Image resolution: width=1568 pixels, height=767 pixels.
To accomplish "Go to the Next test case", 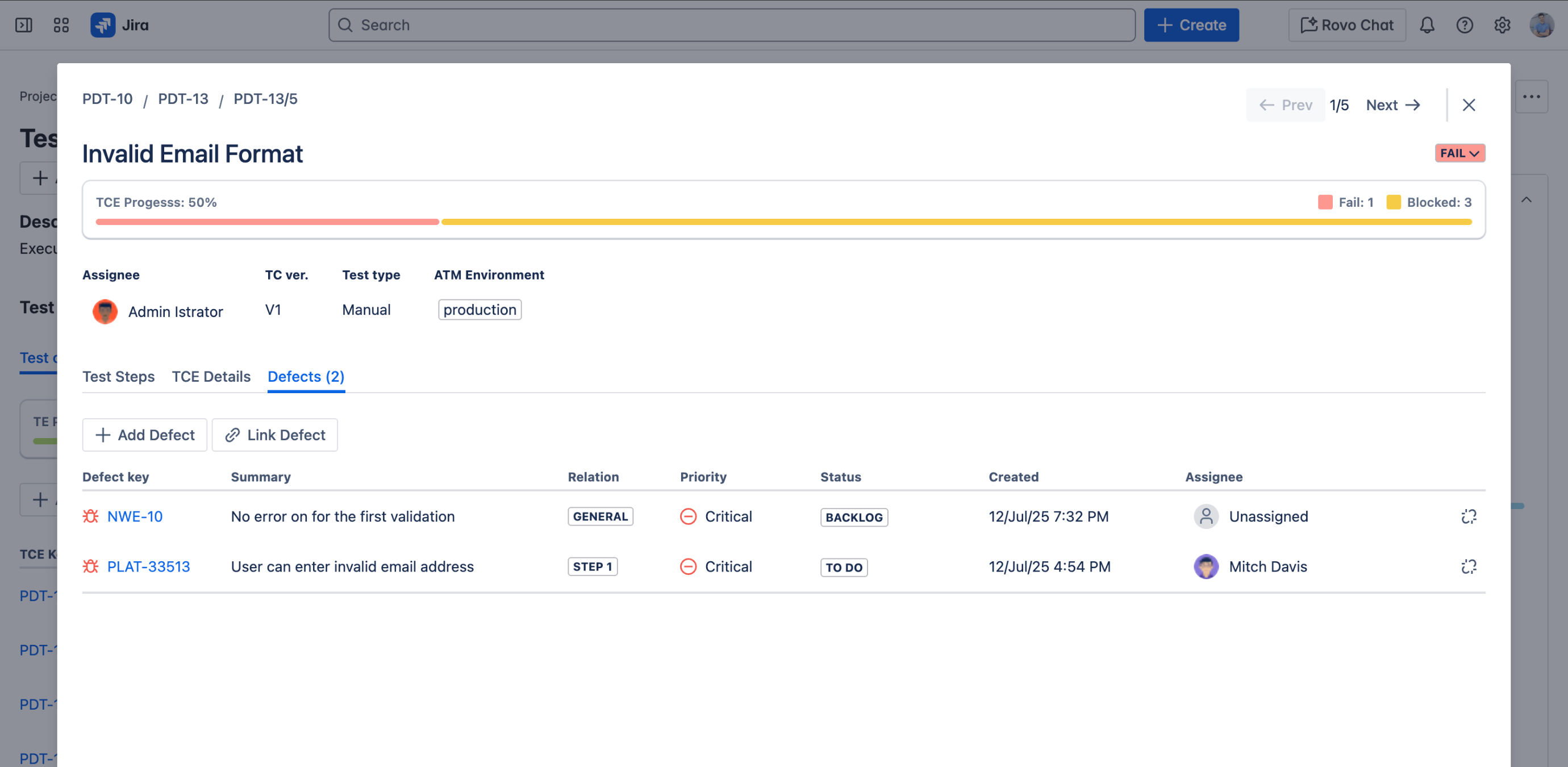I will click(1393, 105).
